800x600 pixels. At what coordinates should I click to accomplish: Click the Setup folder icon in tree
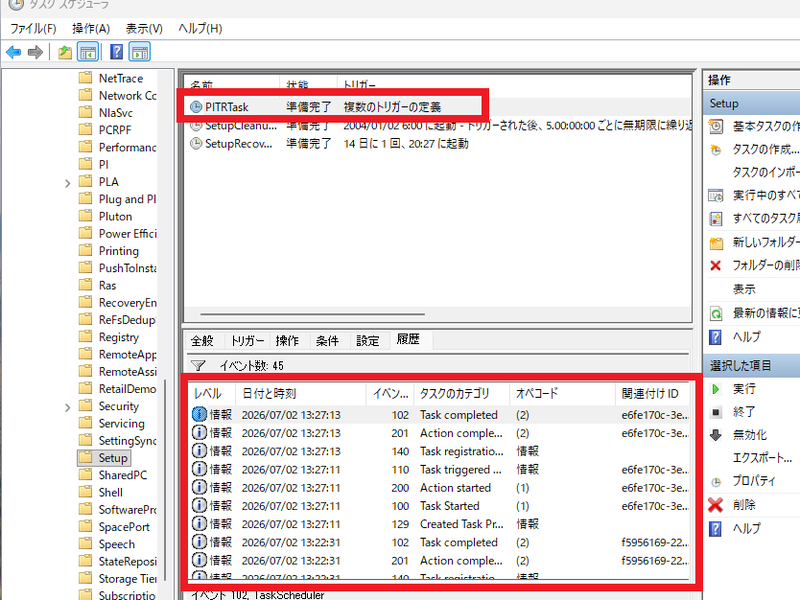tap(85, 457)
